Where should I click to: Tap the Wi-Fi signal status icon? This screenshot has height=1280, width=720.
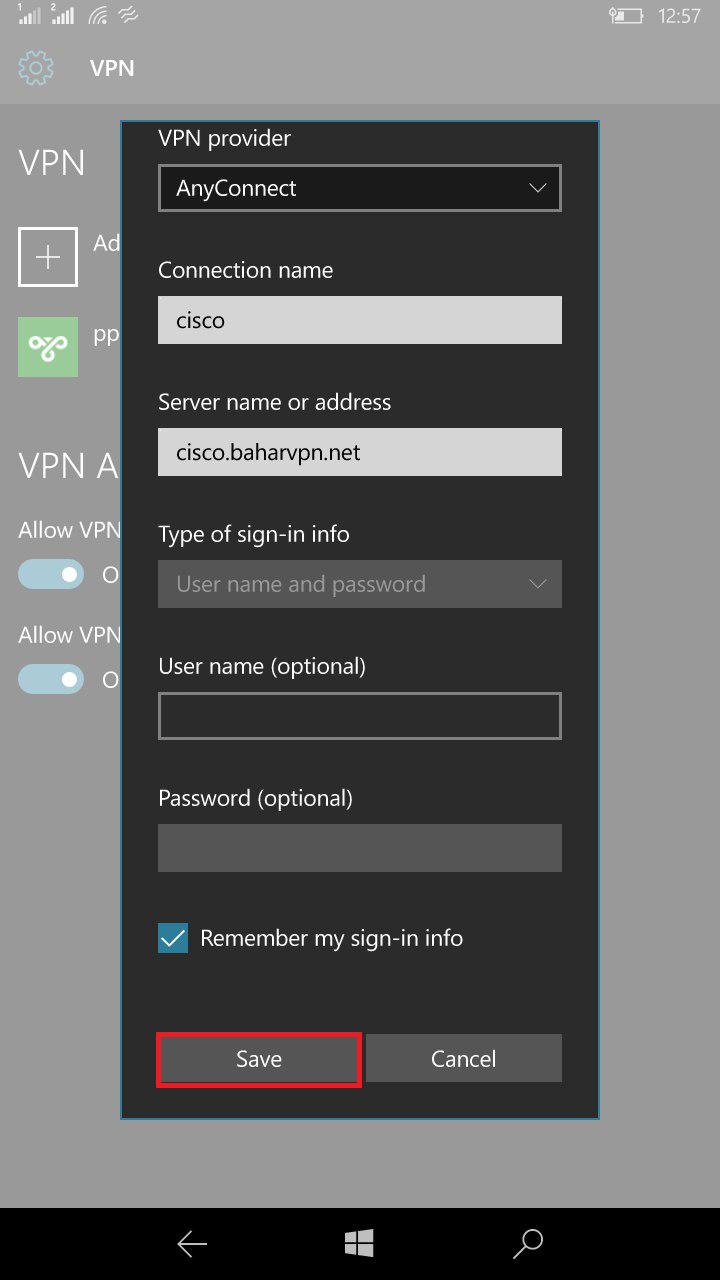click(x=98, y=16)
